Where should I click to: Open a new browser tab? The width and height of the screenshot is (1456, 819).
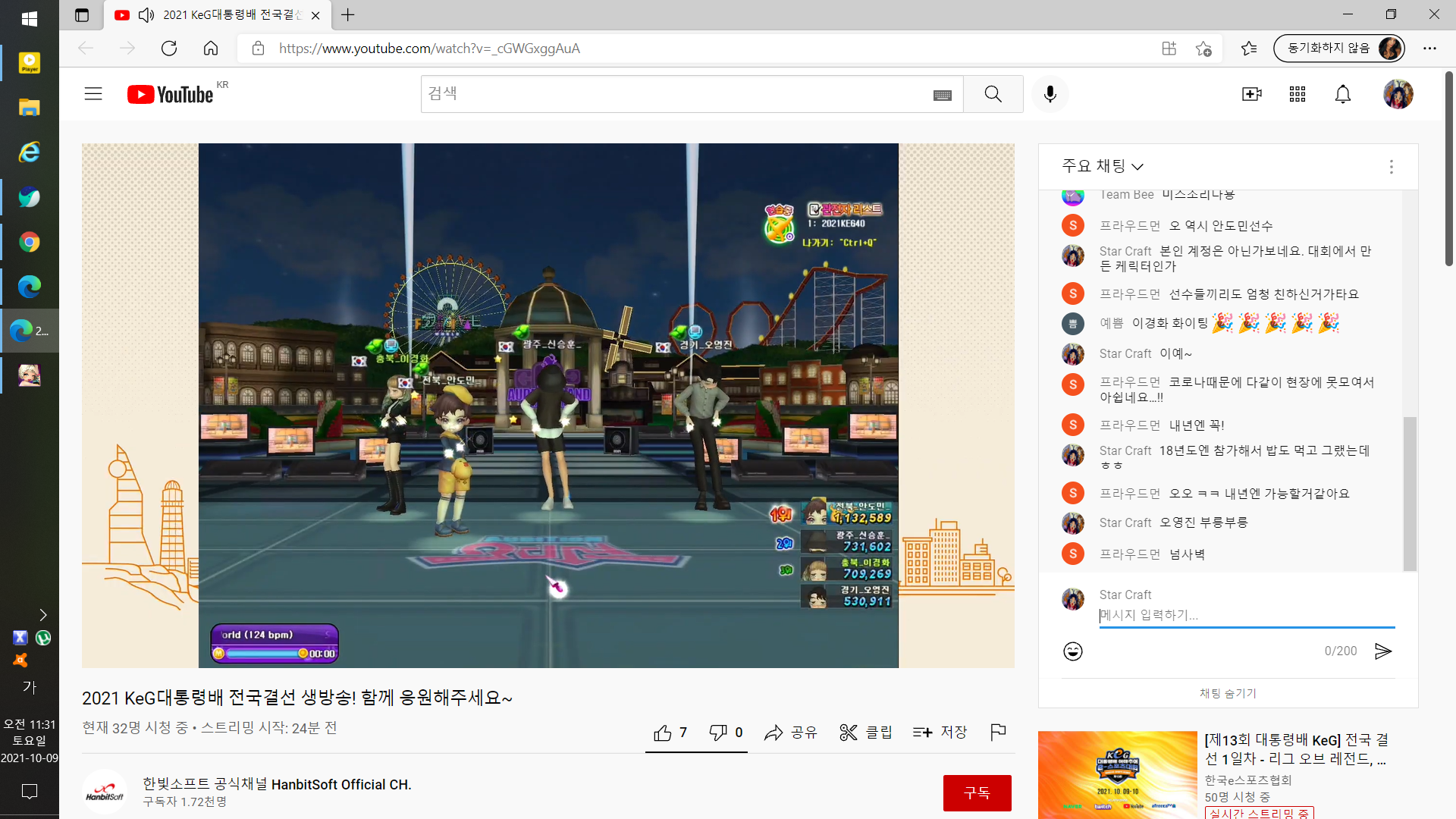coord(347,15)
